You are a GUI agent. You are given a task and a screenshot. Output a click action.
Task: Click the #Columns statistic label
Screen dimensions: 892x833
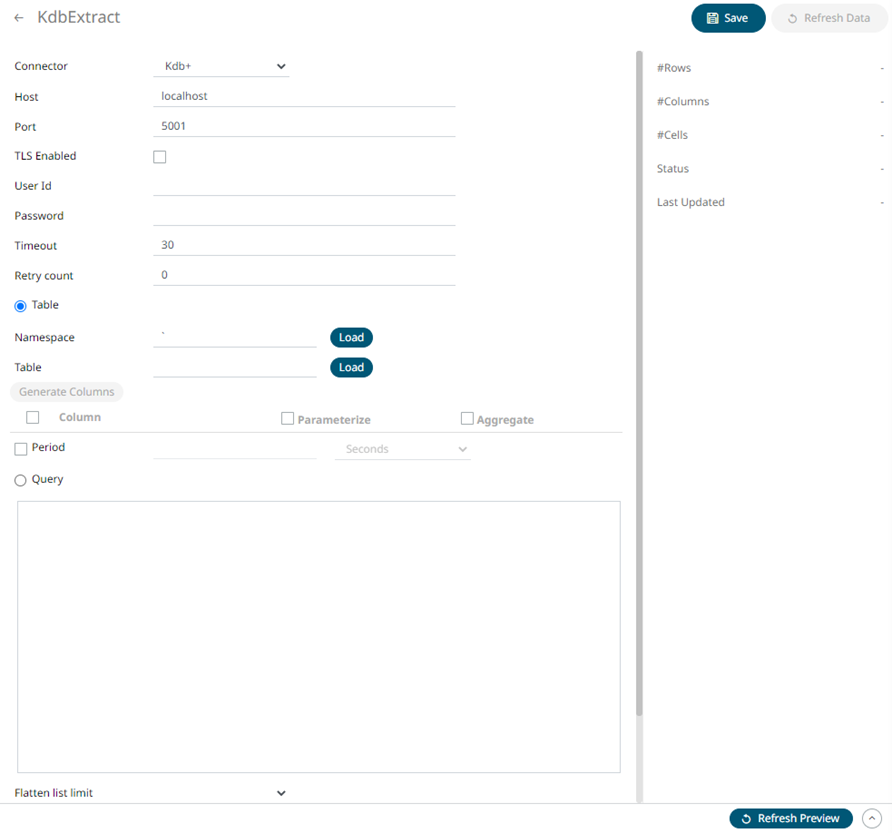coord(683,101)
